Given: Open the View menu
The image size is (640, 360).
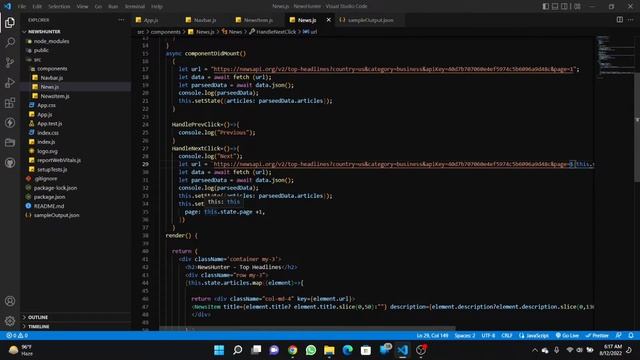Looking at the screenshot, I should coord(82,7).
